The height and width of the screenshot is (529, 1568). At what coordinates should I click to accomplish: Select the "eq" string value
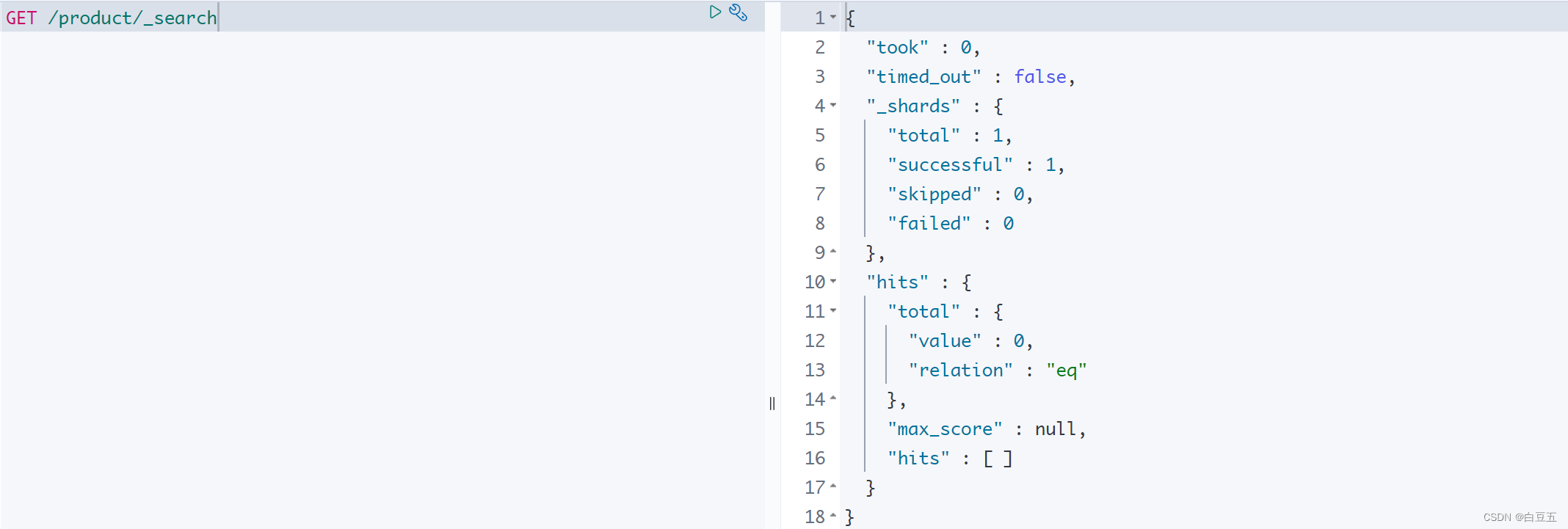tap(1067, 371)
